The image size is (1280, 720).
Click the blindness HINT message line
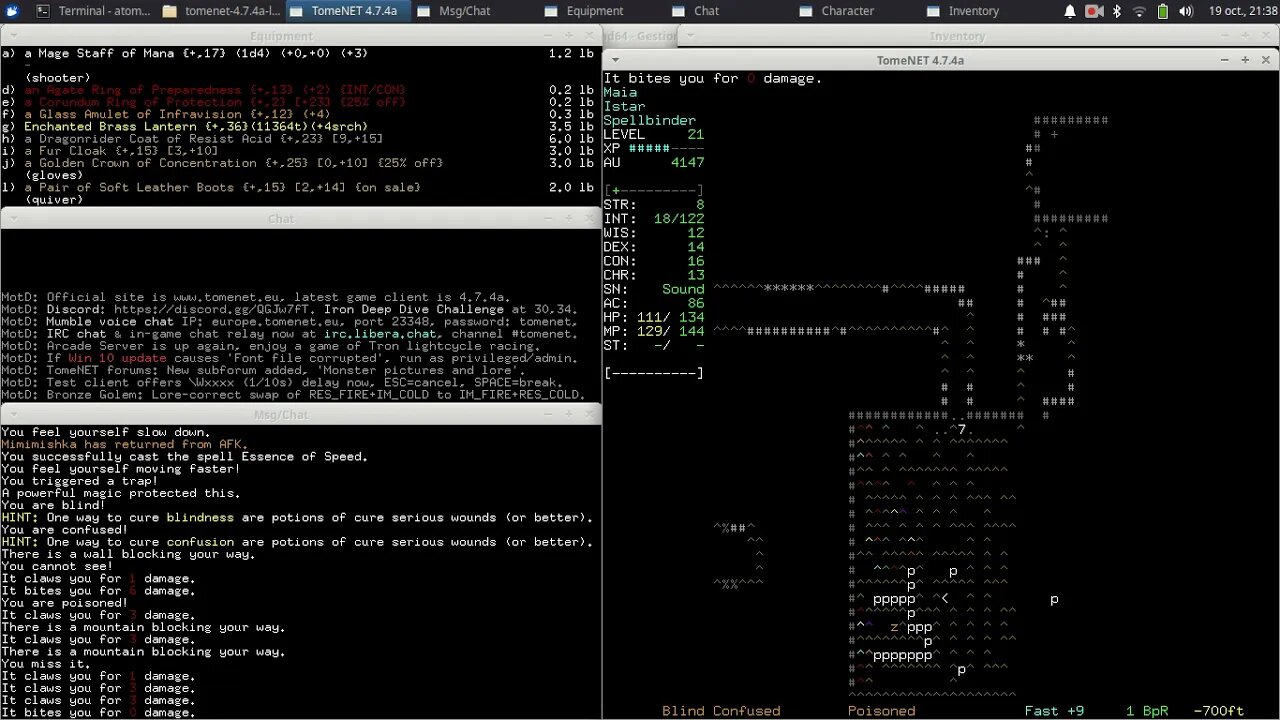[x=297, y=517]
